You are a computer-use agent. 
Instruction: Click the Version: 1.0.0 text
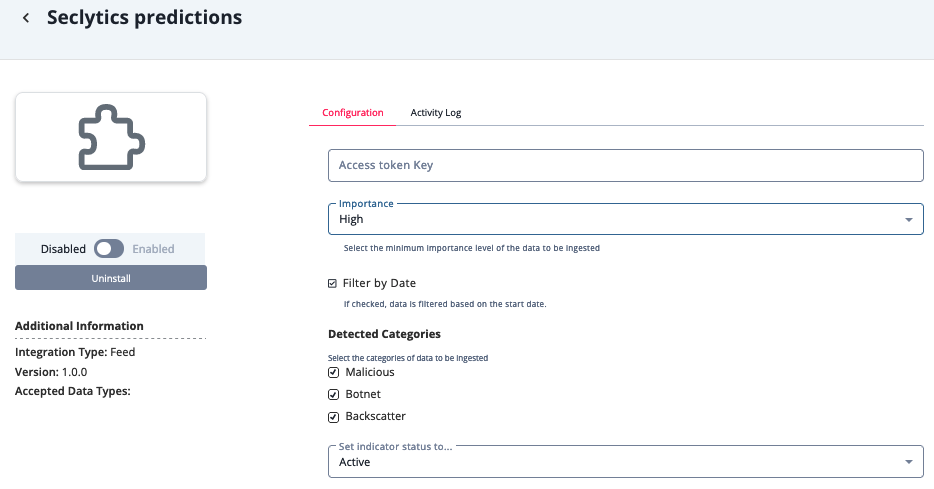(x=51, y=372)
